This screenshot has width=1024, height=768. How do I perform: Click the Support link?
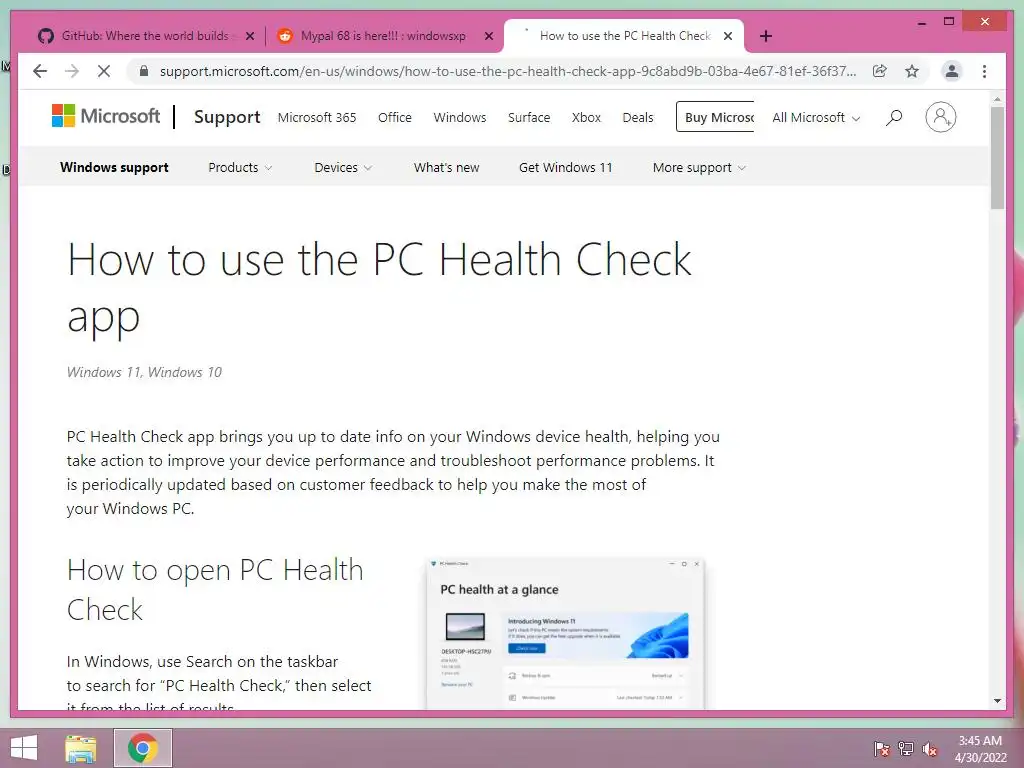pos(227,118)
